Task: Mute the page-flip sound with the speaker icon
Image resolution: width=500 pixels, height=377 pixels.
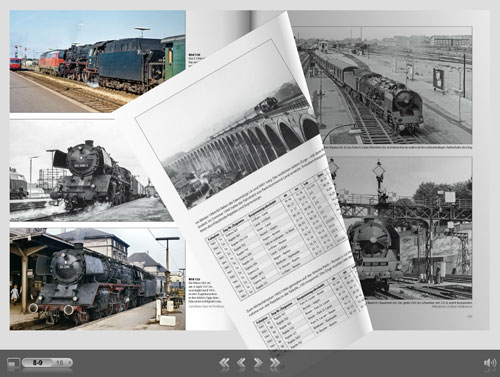Action: (490, 363)
